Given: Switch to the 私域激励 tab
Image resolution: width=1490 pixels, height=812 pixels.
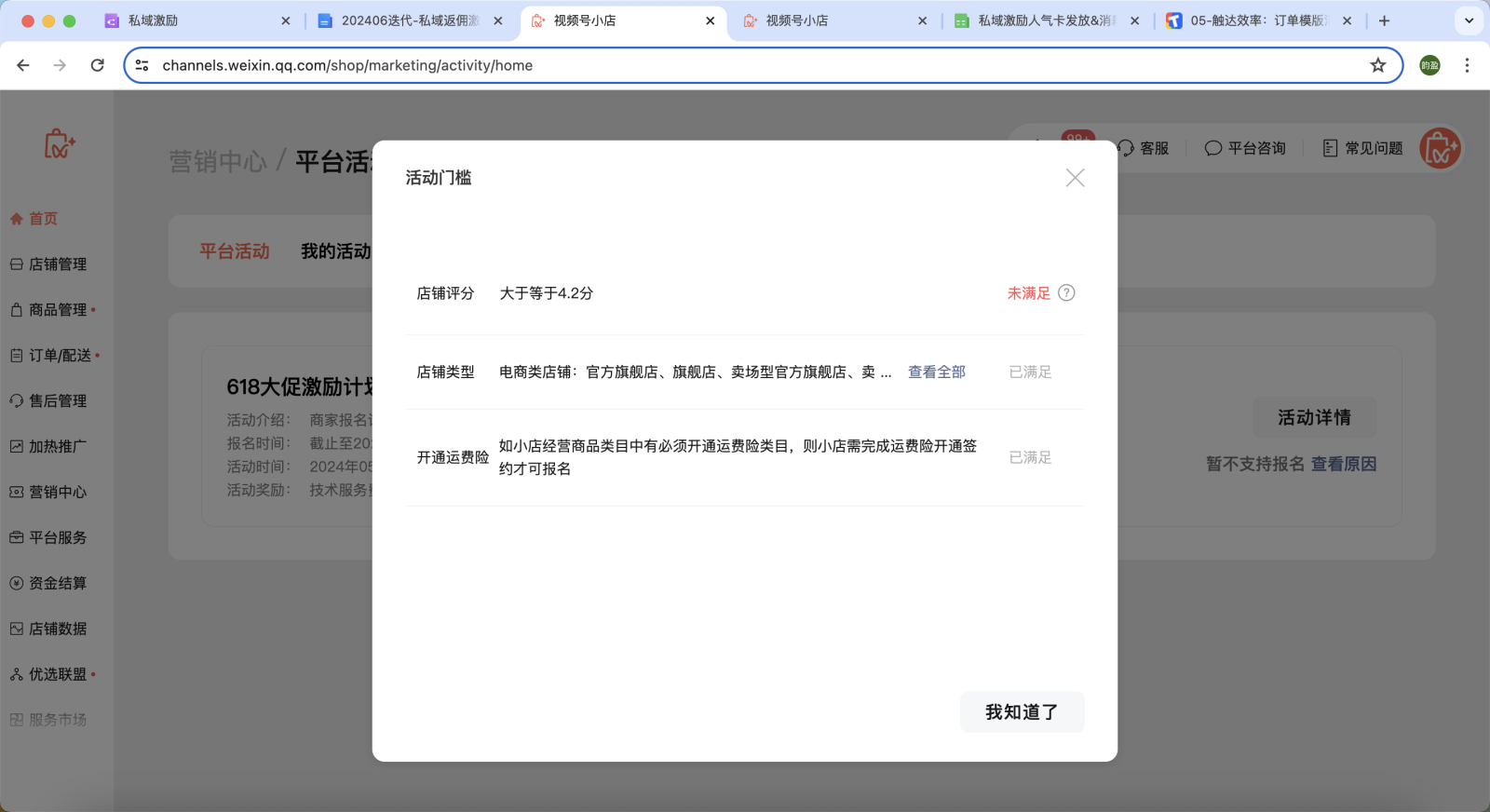Looking at the screenshot, I should (x=186, y=20).
